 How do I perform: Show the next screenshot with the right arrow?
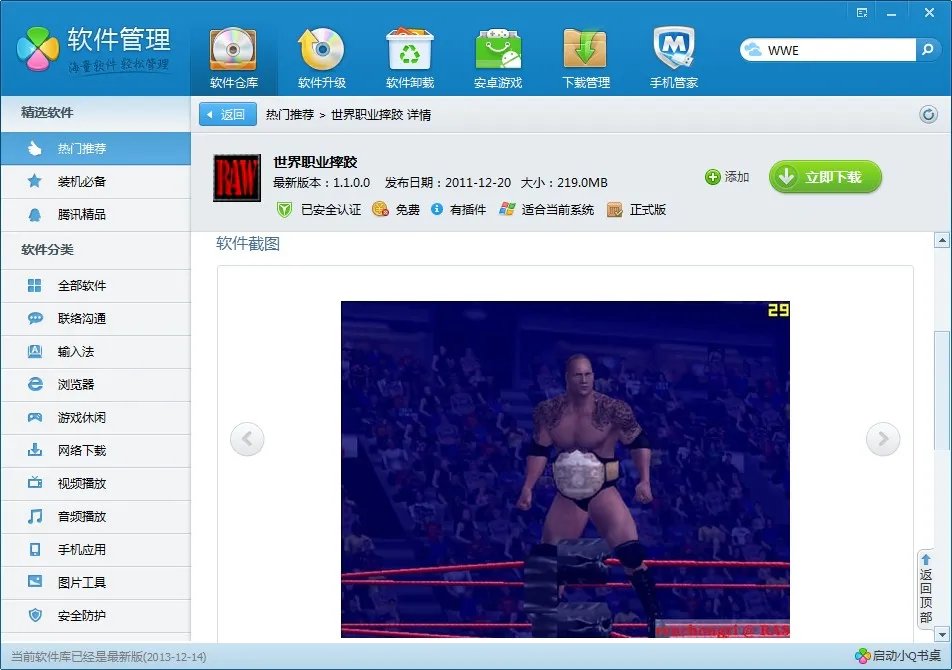[882, 439]
